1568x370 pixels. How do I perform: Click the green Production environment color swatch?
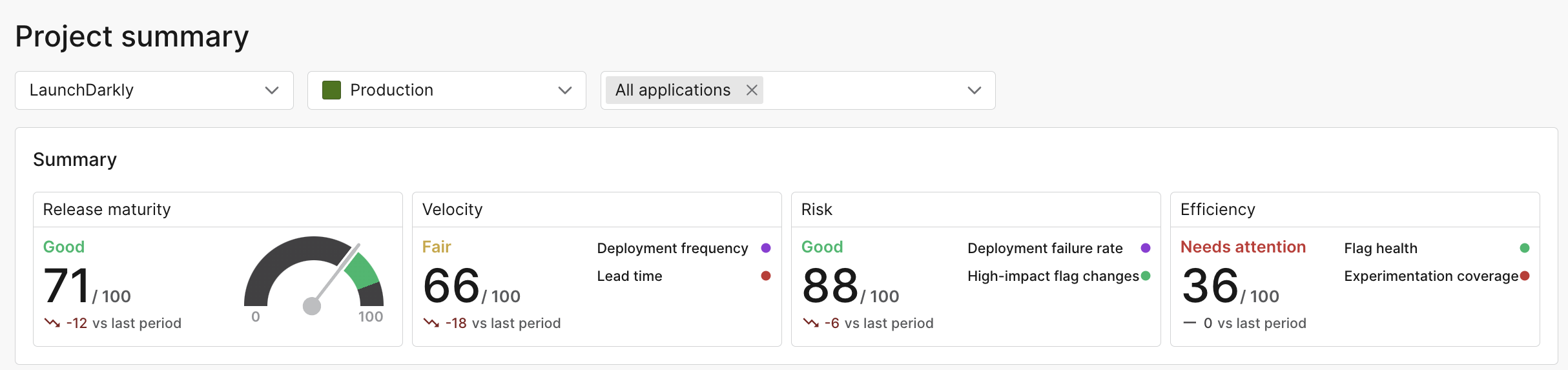click(331, 90)
